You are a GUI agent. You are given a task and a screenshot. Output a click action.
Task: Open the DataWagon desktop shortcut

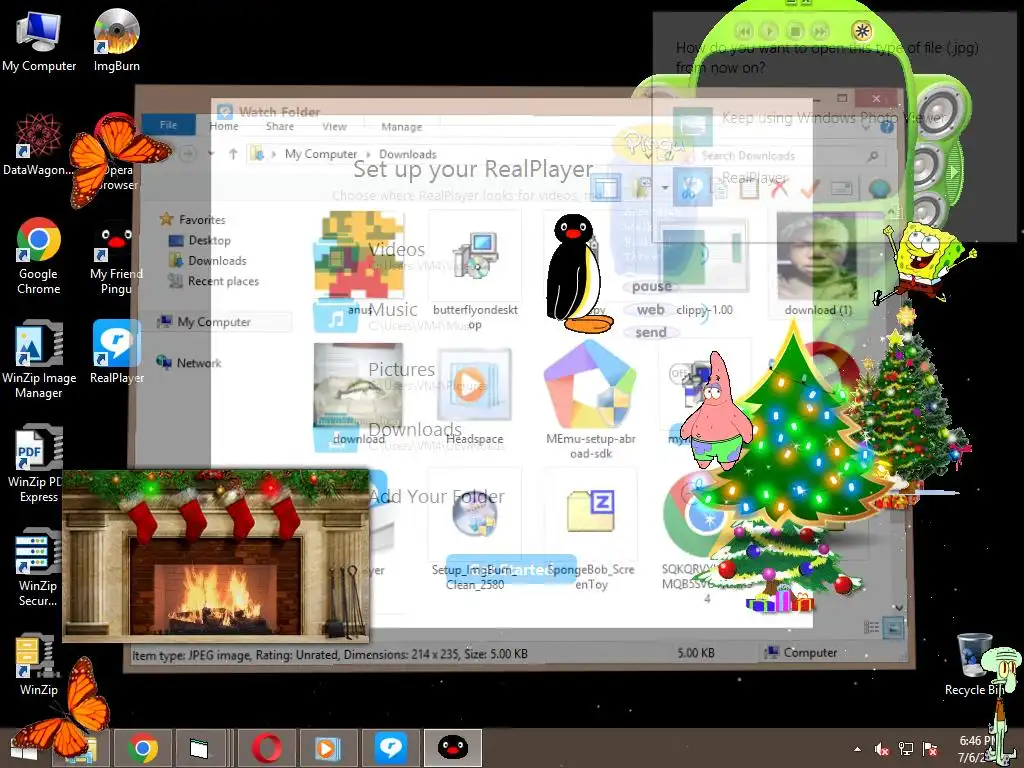pyautogui.click(x=39, y=145)
